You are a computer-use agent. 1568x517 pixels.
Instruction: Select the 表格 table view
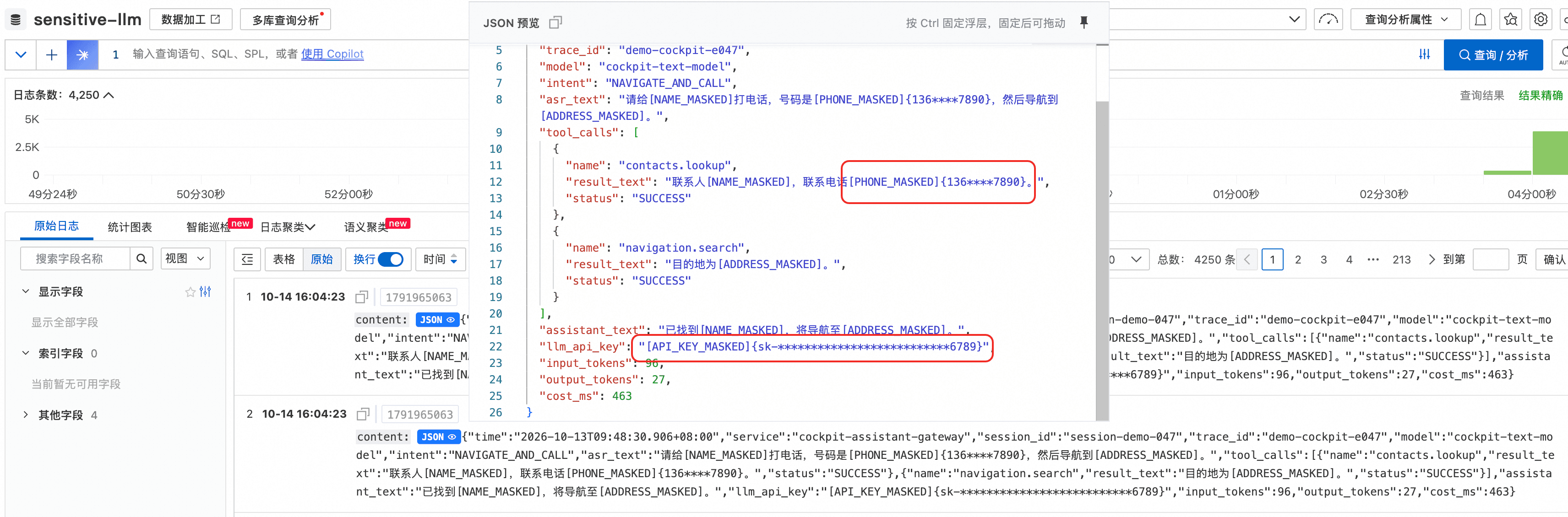tap(283, 260)
